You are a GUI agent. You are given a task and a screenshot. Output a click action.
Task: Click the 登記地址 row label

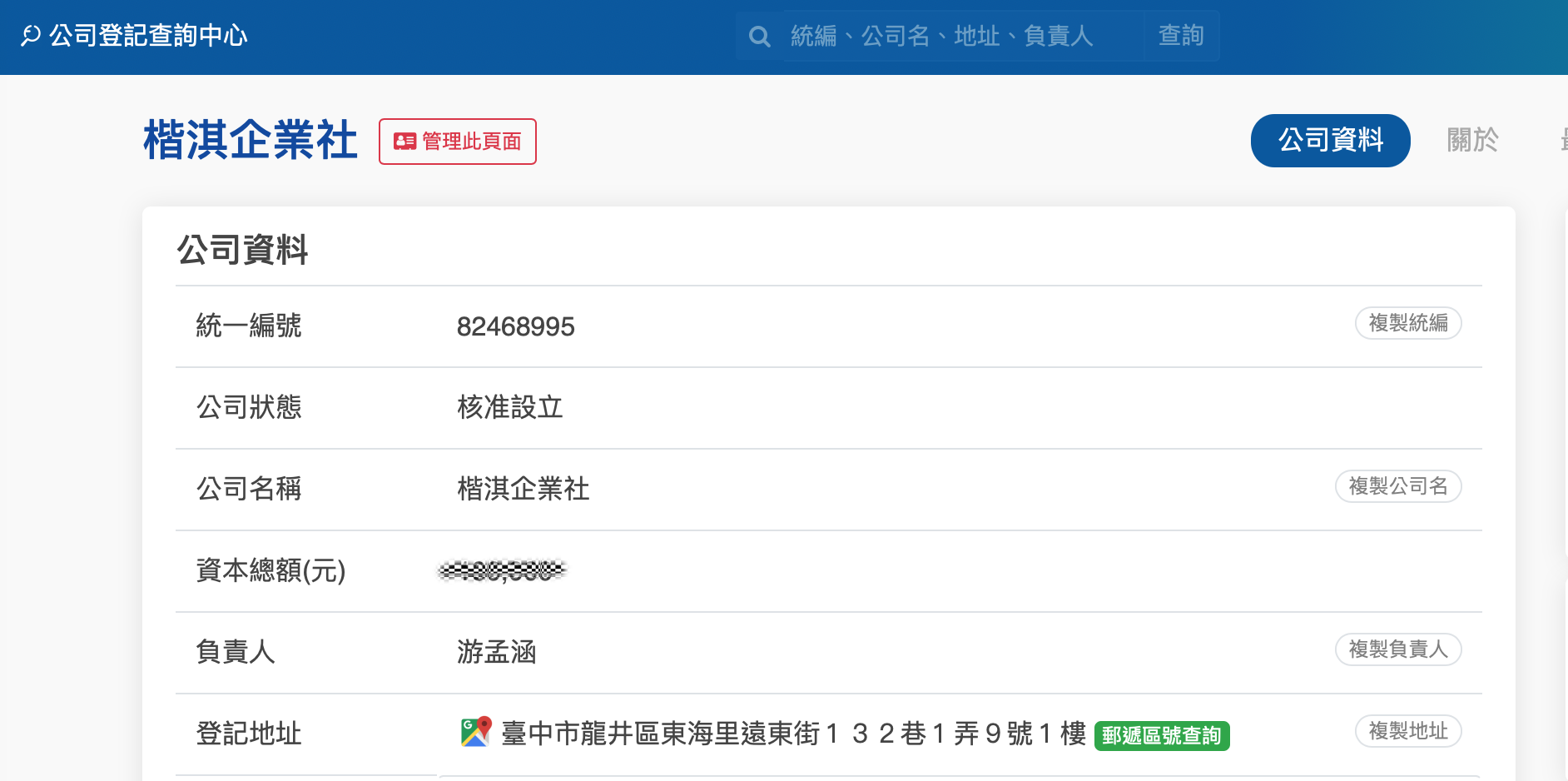[x=249, y=734]
